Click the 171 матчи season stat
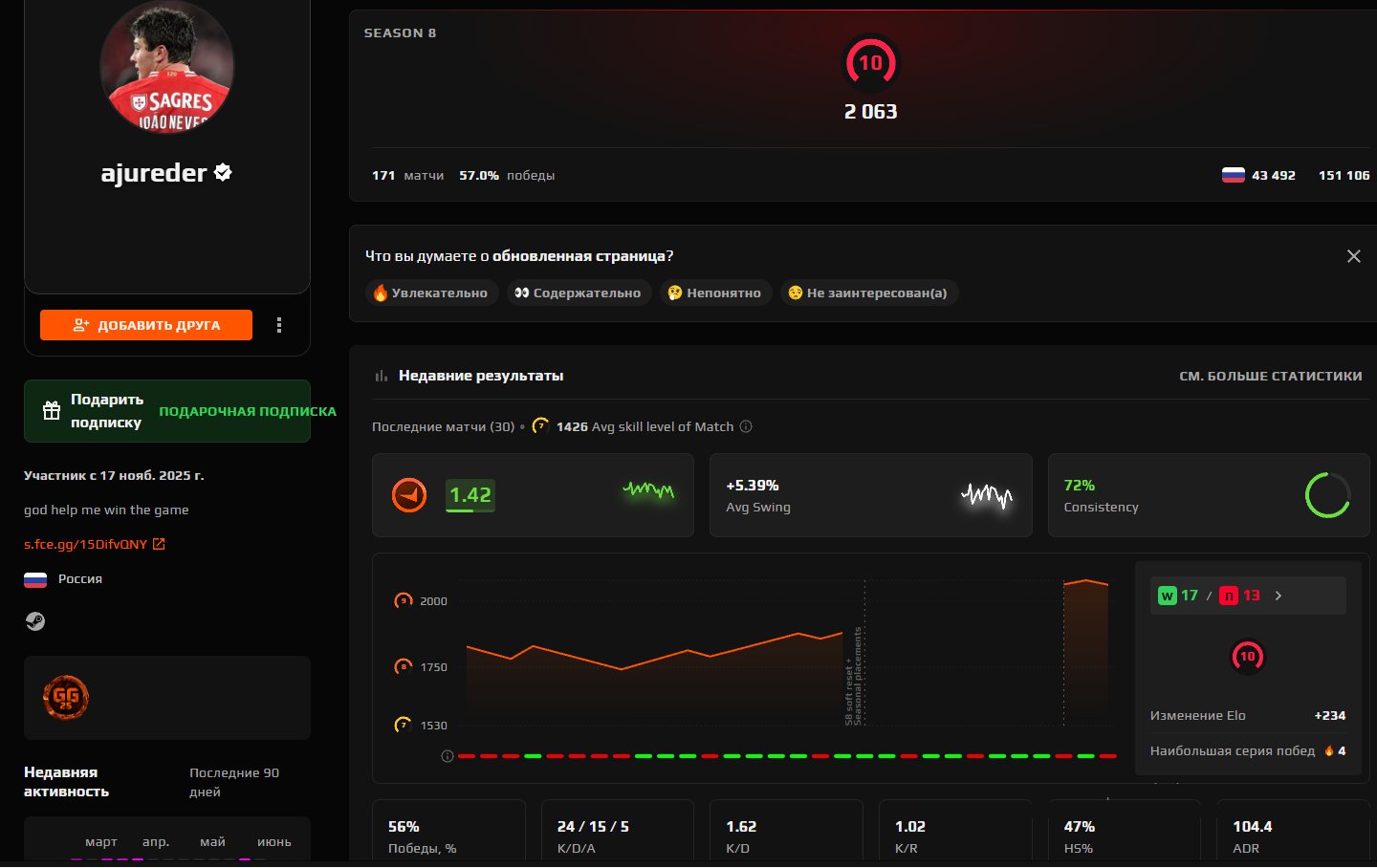Viewport: 1377px width, 868px height. tap(408, 175)
